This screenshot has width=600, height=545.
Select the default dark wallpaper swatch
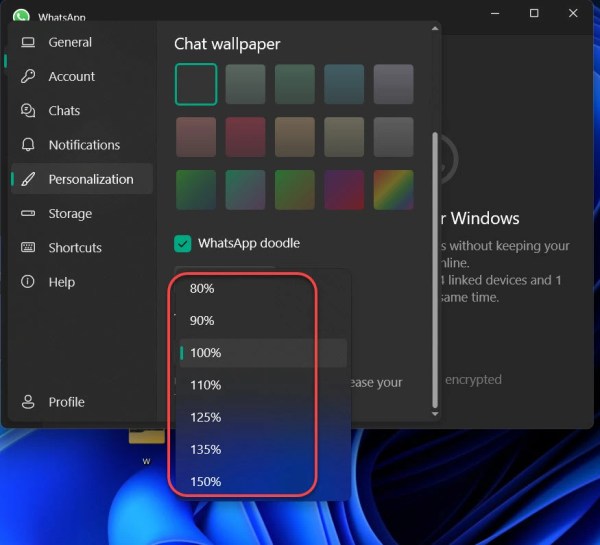click(x=196, y=84)
